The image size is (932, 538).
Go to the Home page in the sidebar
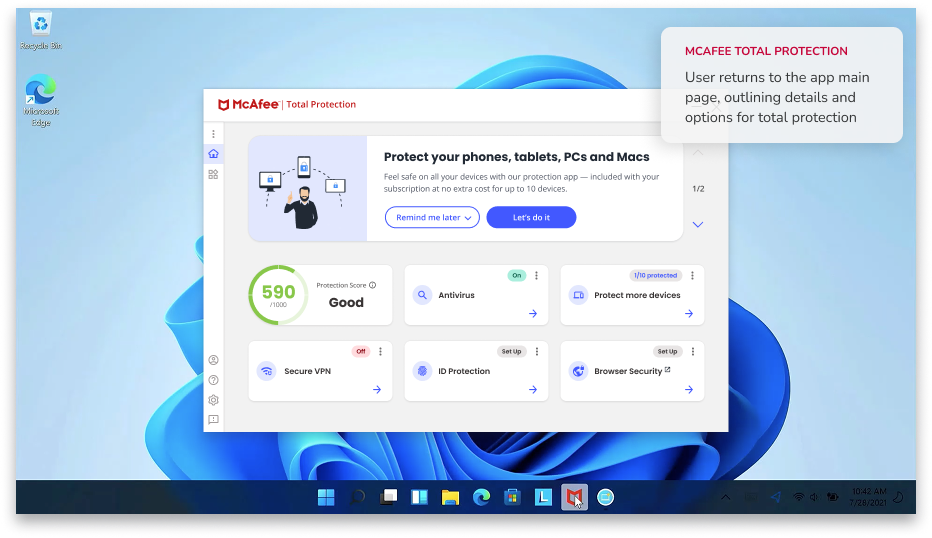pos(213,154)
